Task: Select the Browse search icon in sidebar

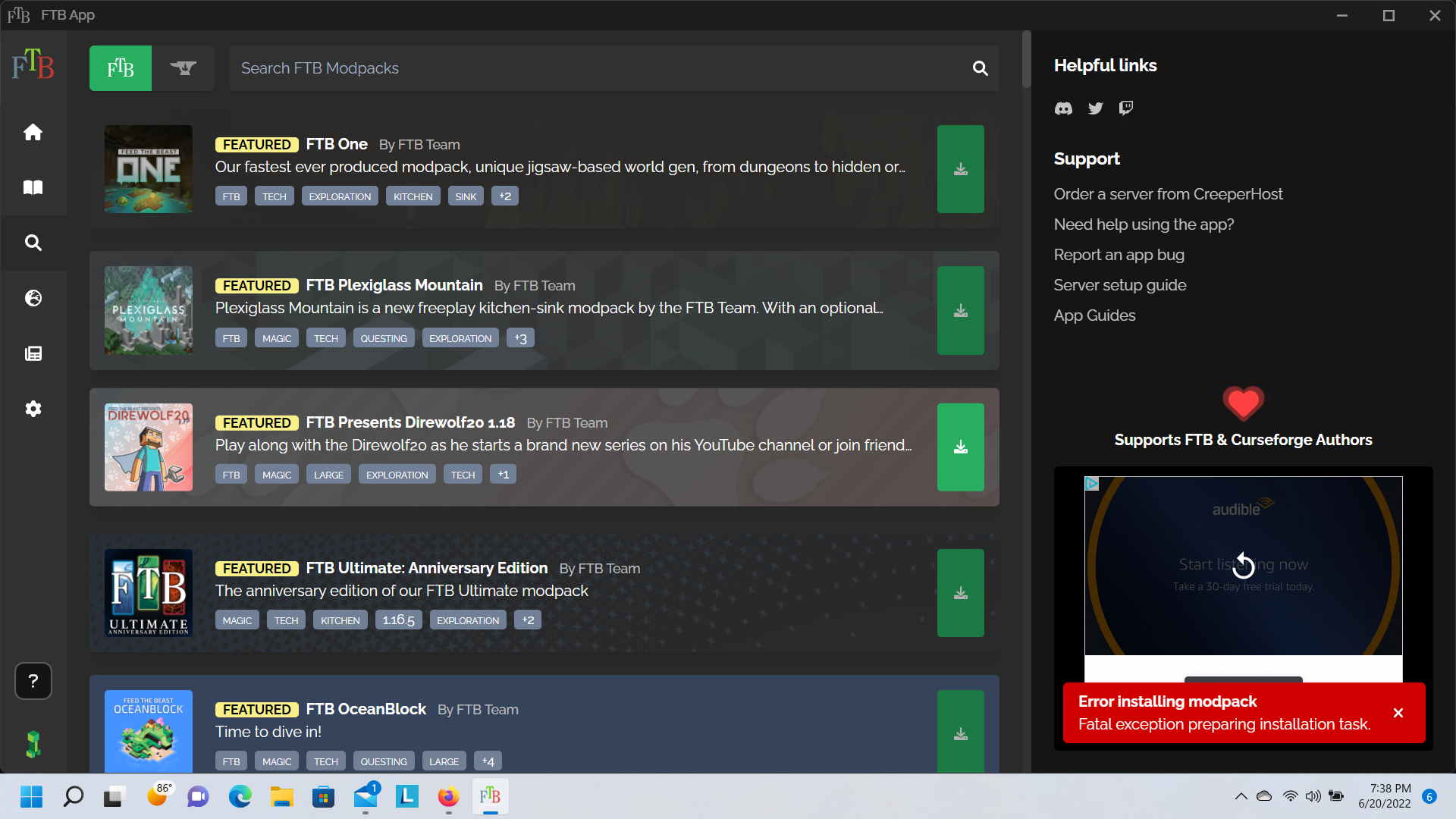Action: (x=33, y=243)
